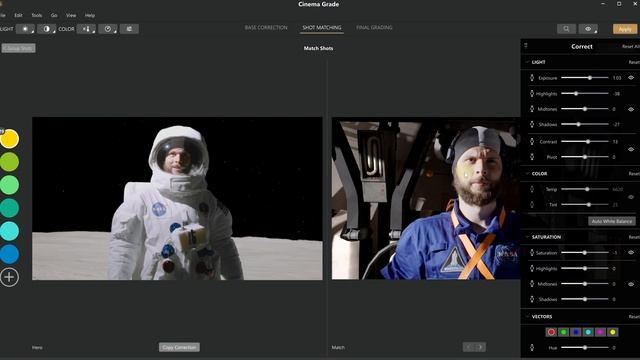Toggle Exposure visibility eye

[631, 78]
